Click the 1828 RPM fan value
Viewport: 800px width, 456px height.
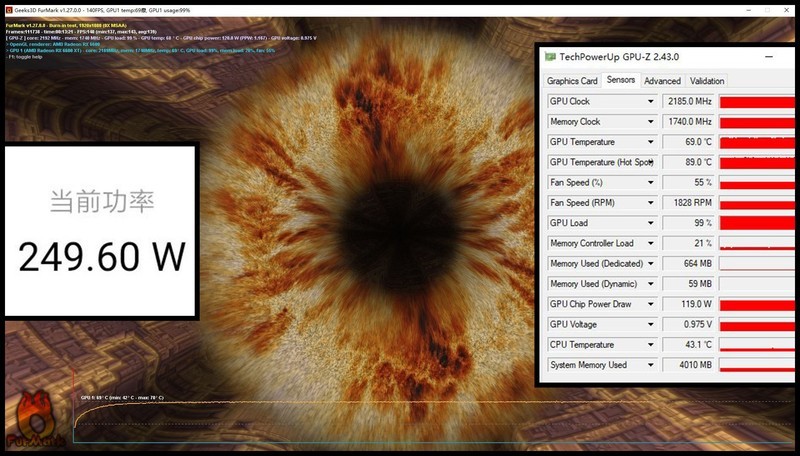(x=689, y=202)
